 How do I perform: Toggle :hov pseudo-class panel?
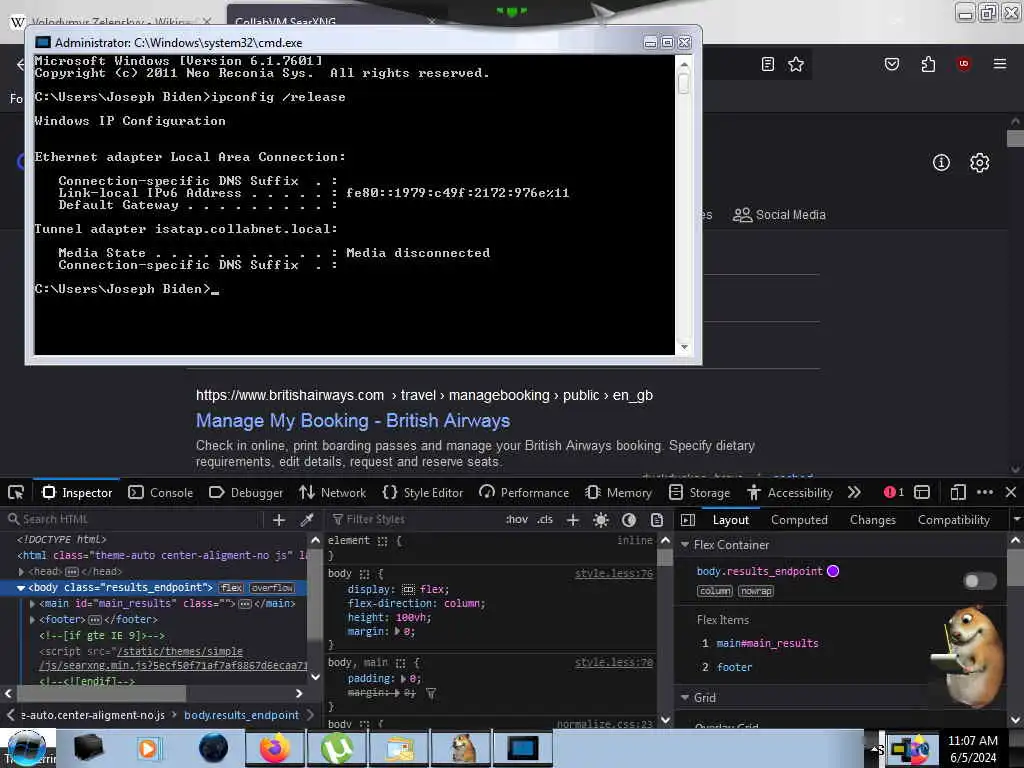click(517, 520)
